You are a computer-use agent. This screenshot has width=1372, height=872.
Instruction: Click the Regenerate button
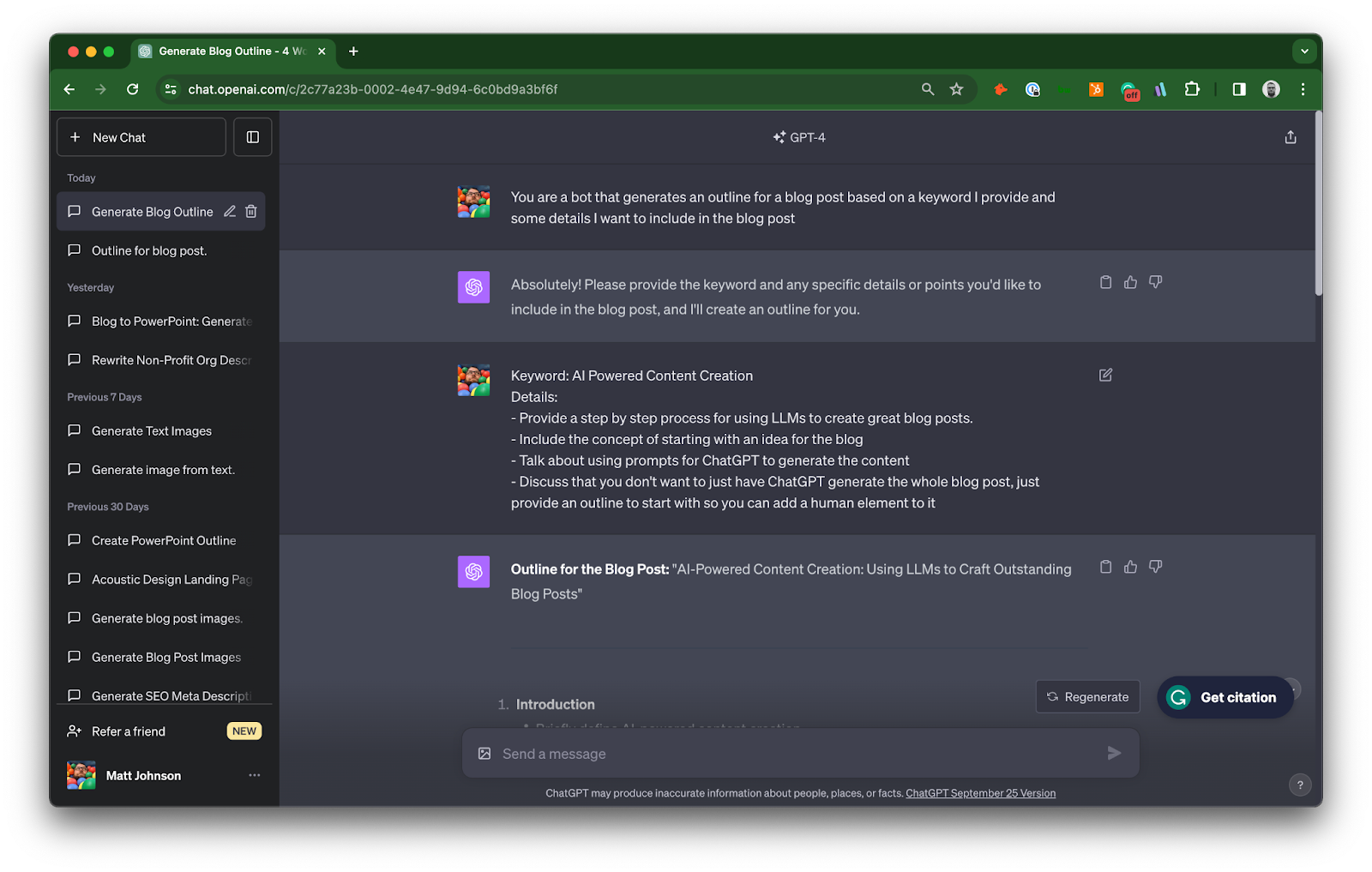point(1087,696)
